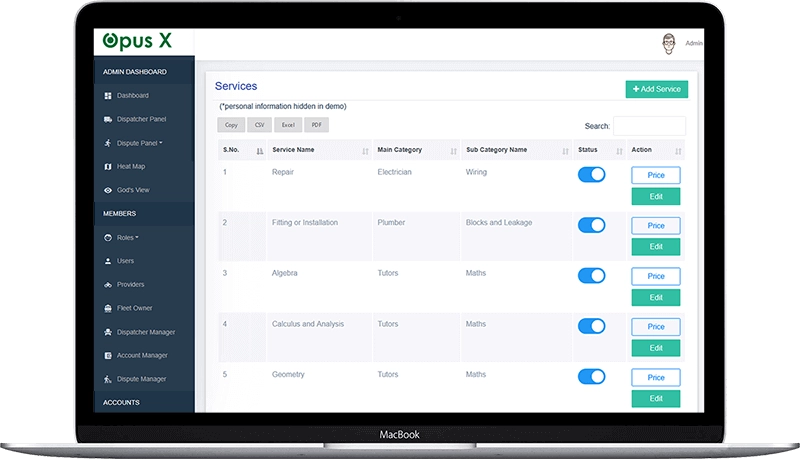Edit the Geometry service
800x459 pixels.
point(656,398)
